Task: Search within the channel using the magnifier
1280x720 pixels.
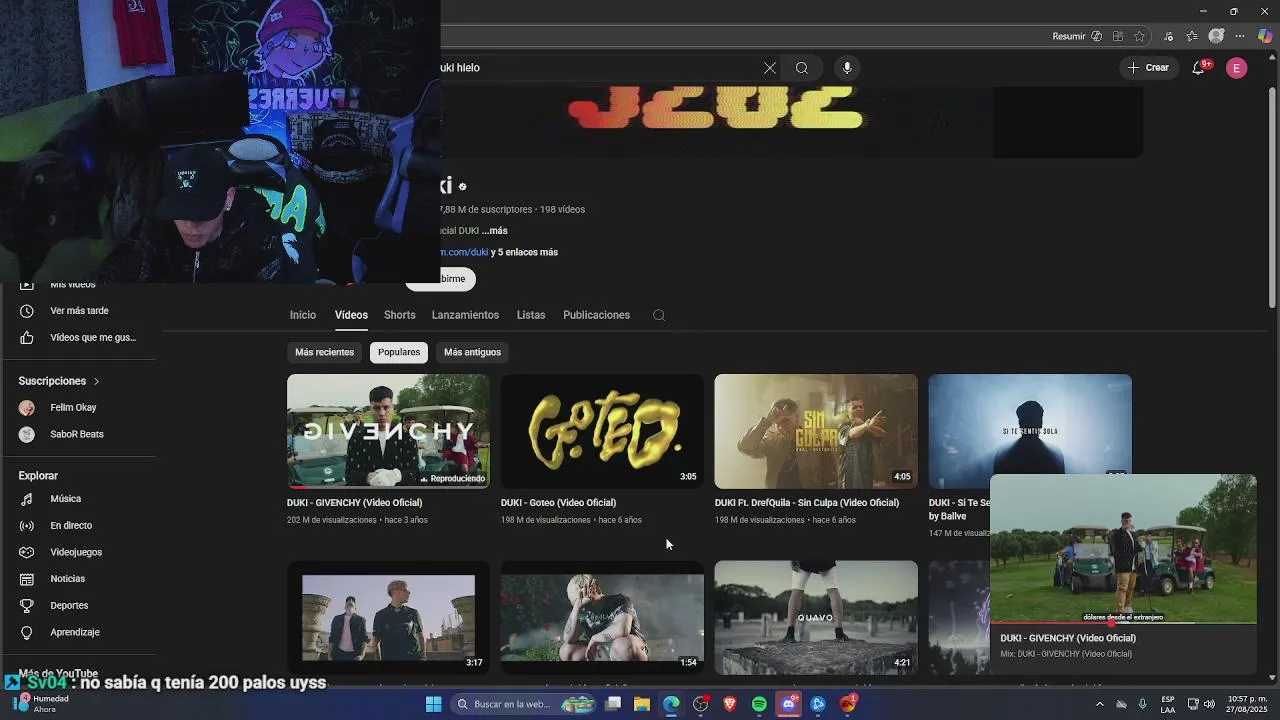Action: click(x=659, y=315)
